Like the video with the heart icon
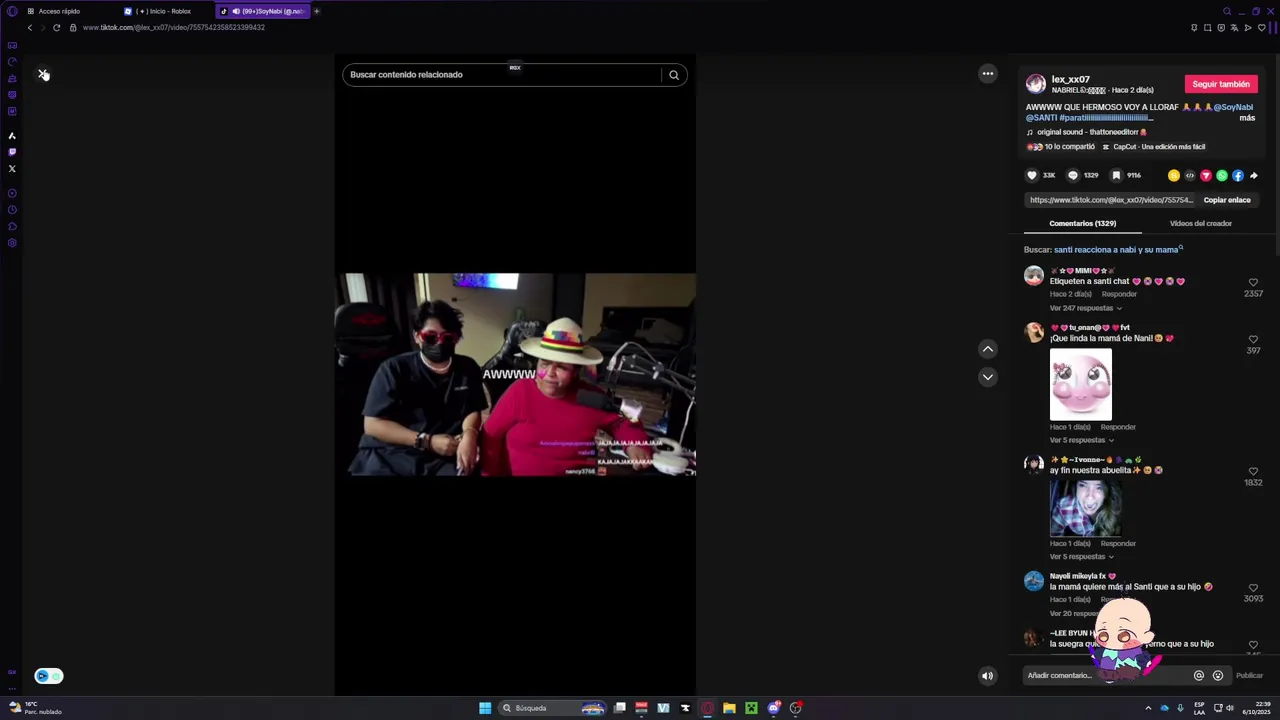 tap(1032, 175)
